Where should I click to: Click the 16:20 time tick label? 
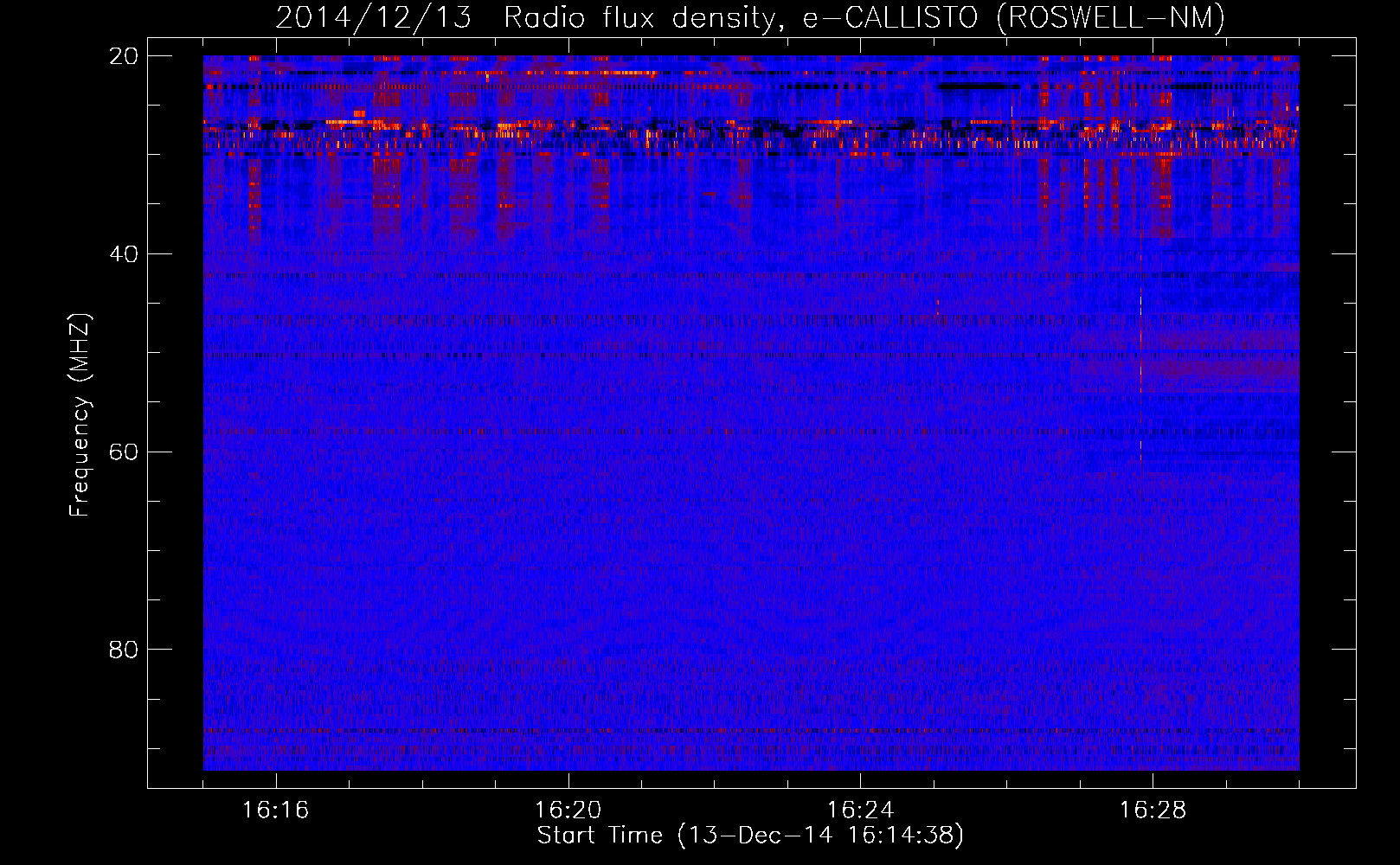click(568, 811)
